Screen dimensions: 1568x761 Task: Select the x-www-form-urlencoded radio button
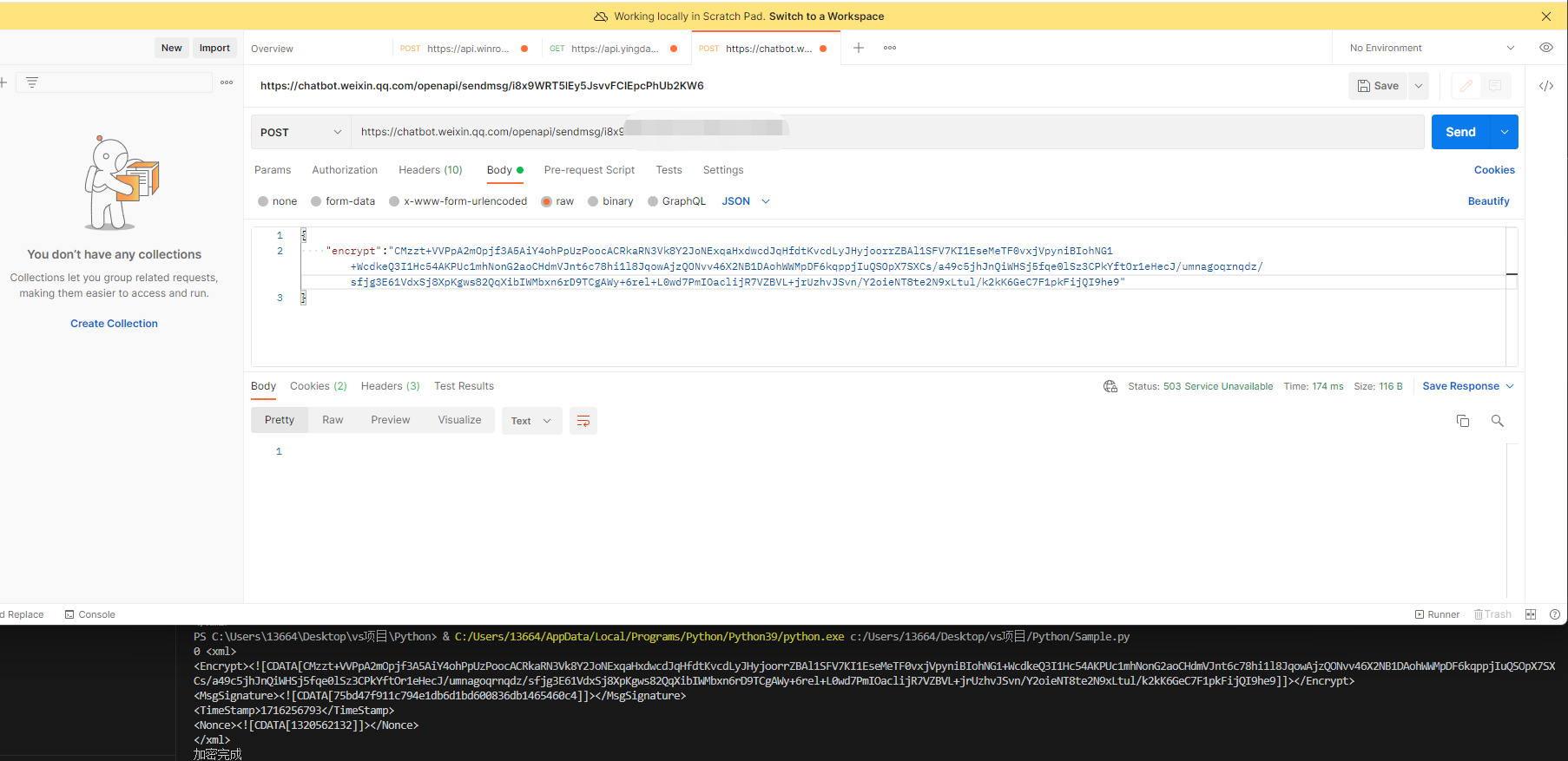click(x=394, y=201)
